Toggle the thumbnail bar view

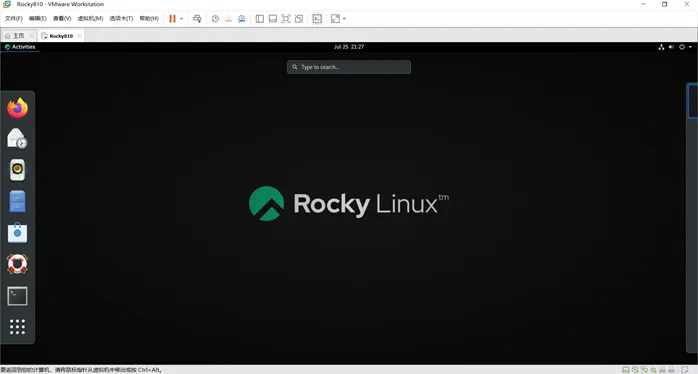(x=273, y=19)
